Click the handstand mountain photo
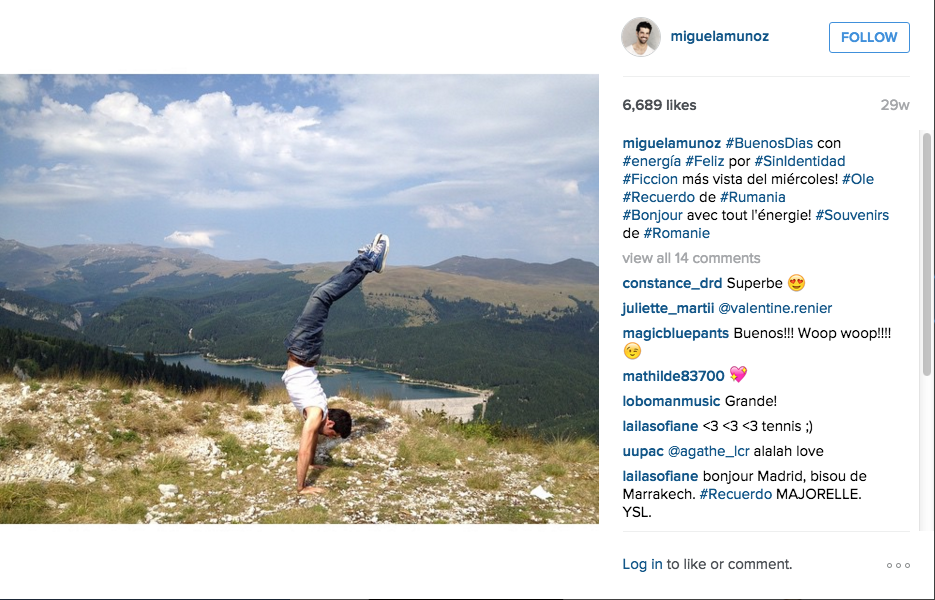Screen dimensions: 935x600 (x=299, y=299)
